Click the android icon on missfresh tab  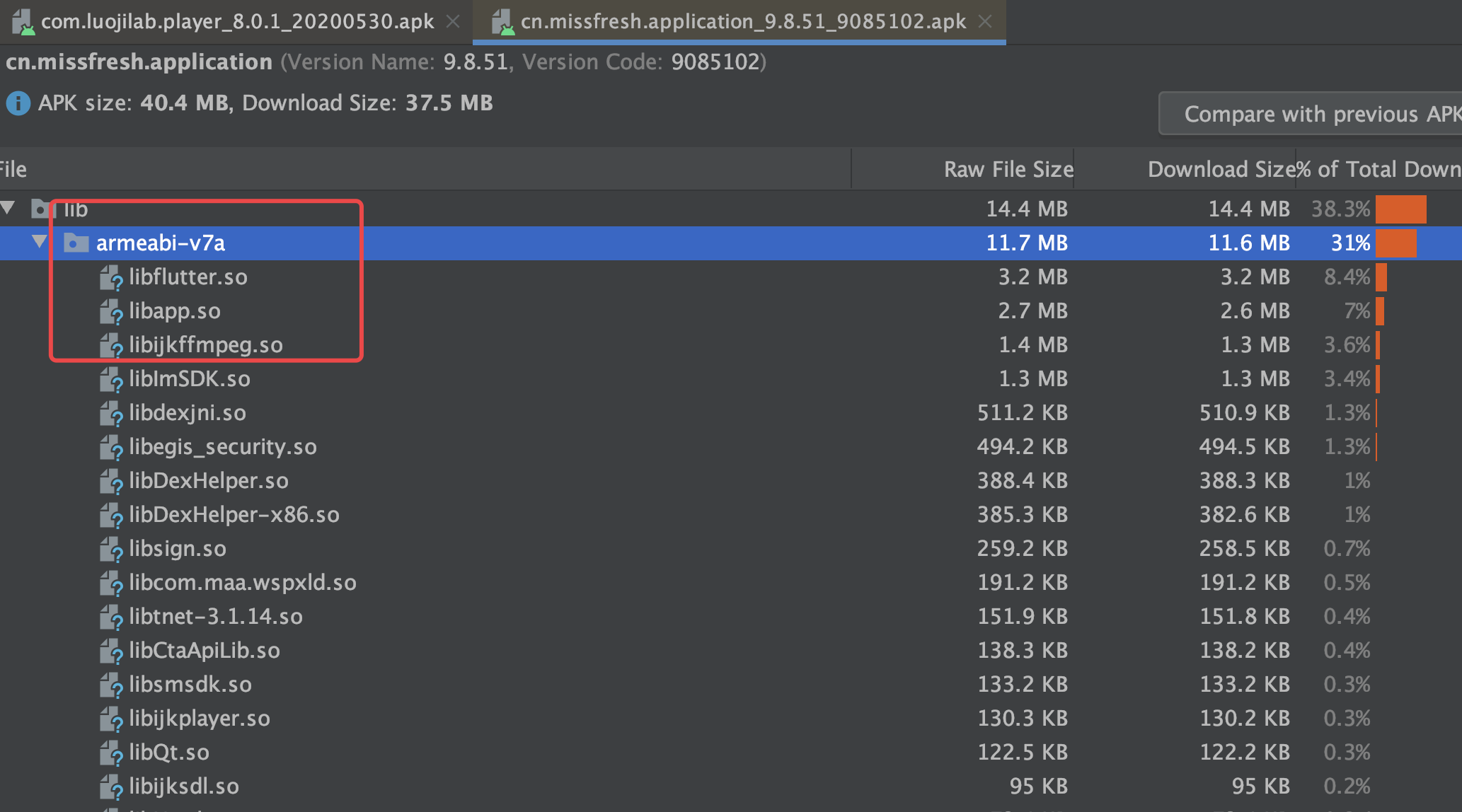(503, 22)
